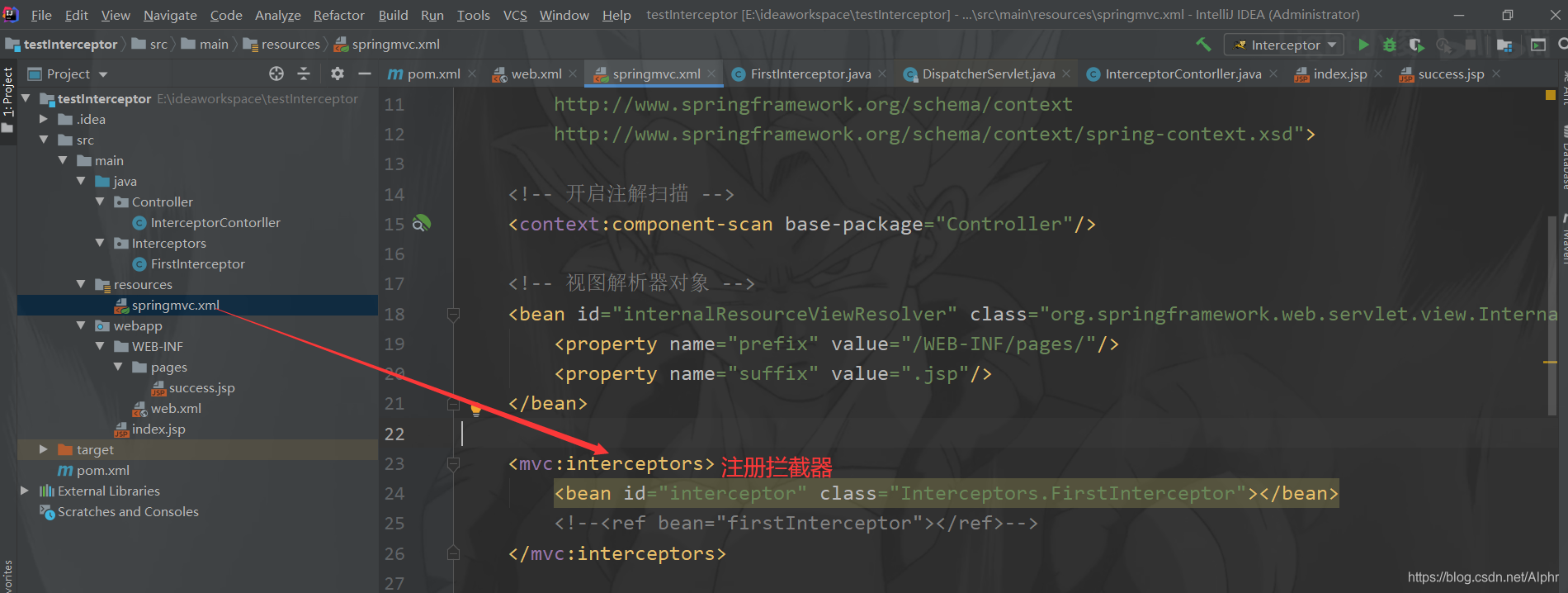Collapse all in Project panel
The width and height of the screenshot is (1568, 593).
pos(304,74)
